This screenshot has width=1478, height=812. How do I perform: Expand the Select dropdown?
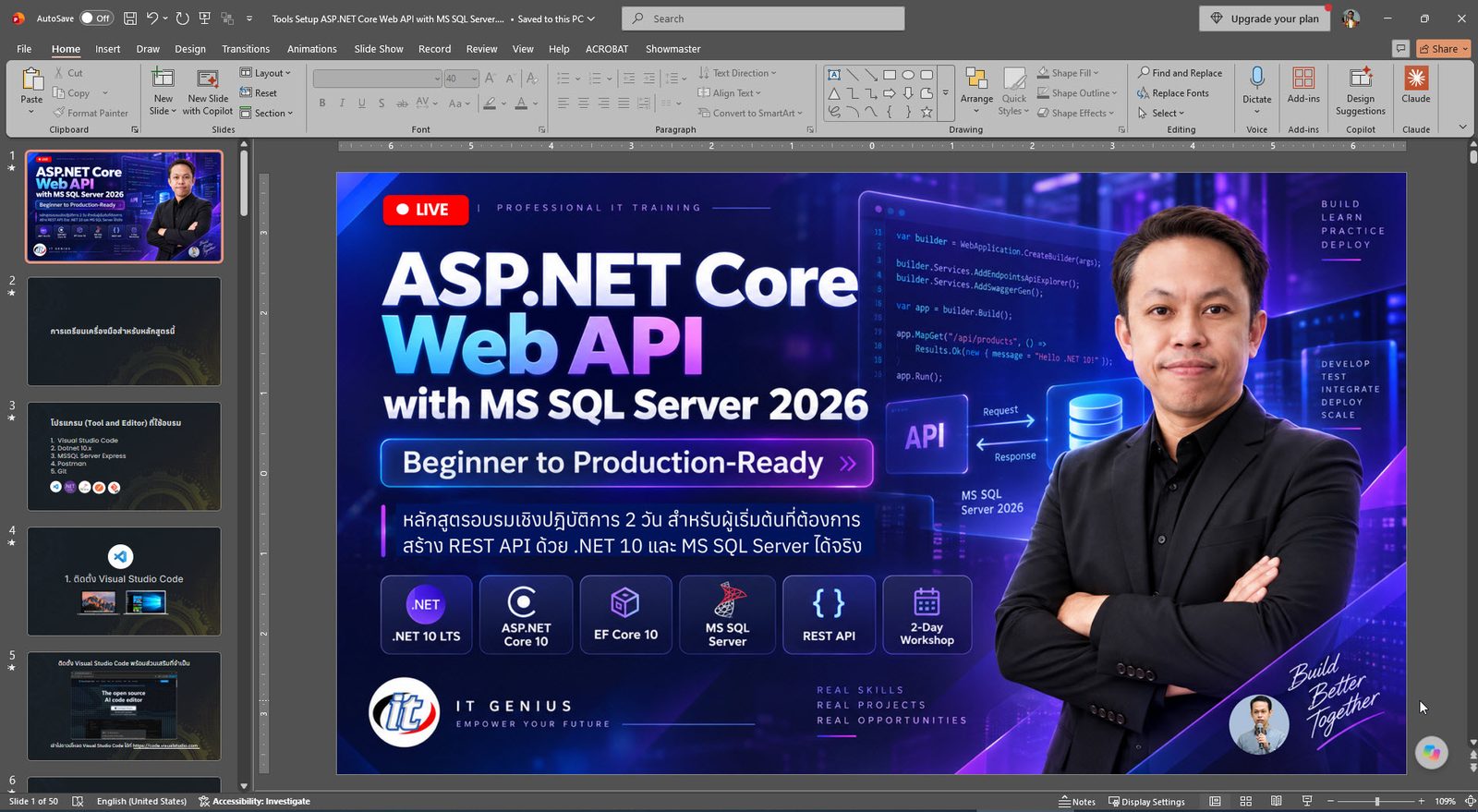click(x=1161, y=113)
